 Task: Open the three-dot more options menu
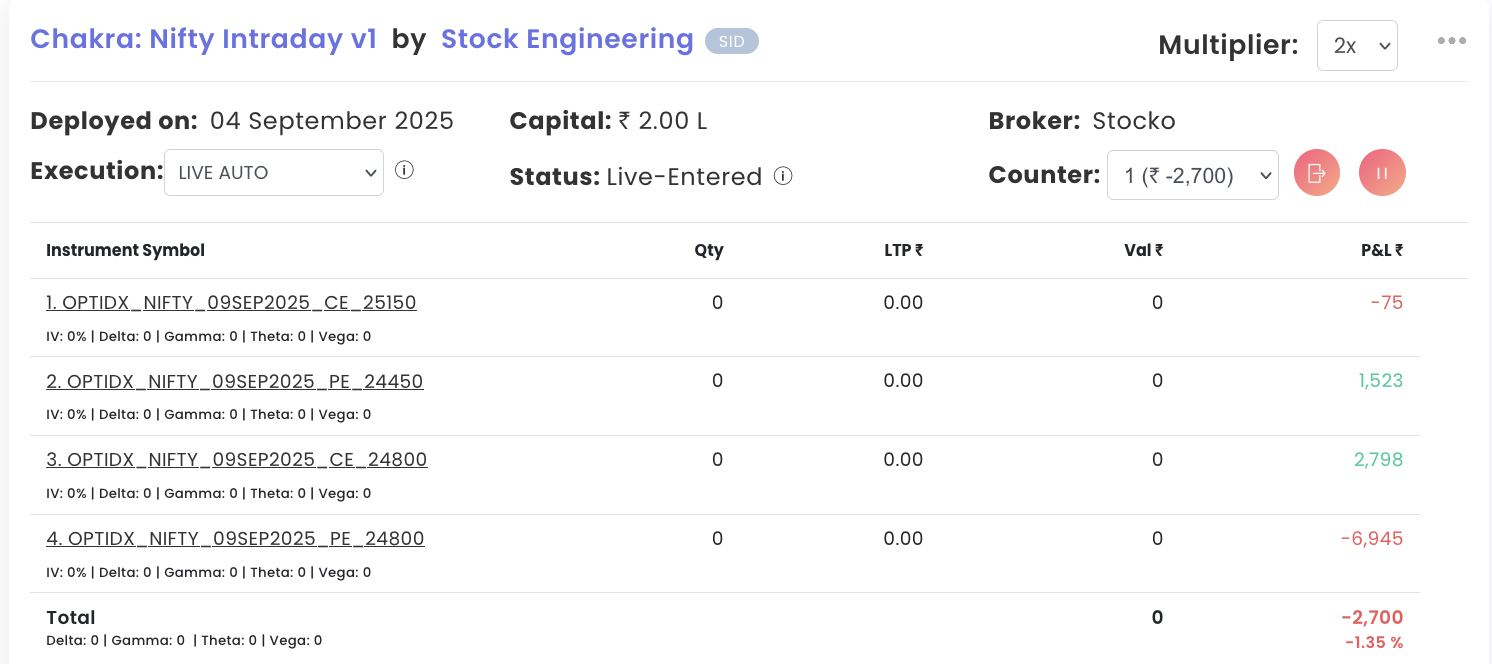1451,41
